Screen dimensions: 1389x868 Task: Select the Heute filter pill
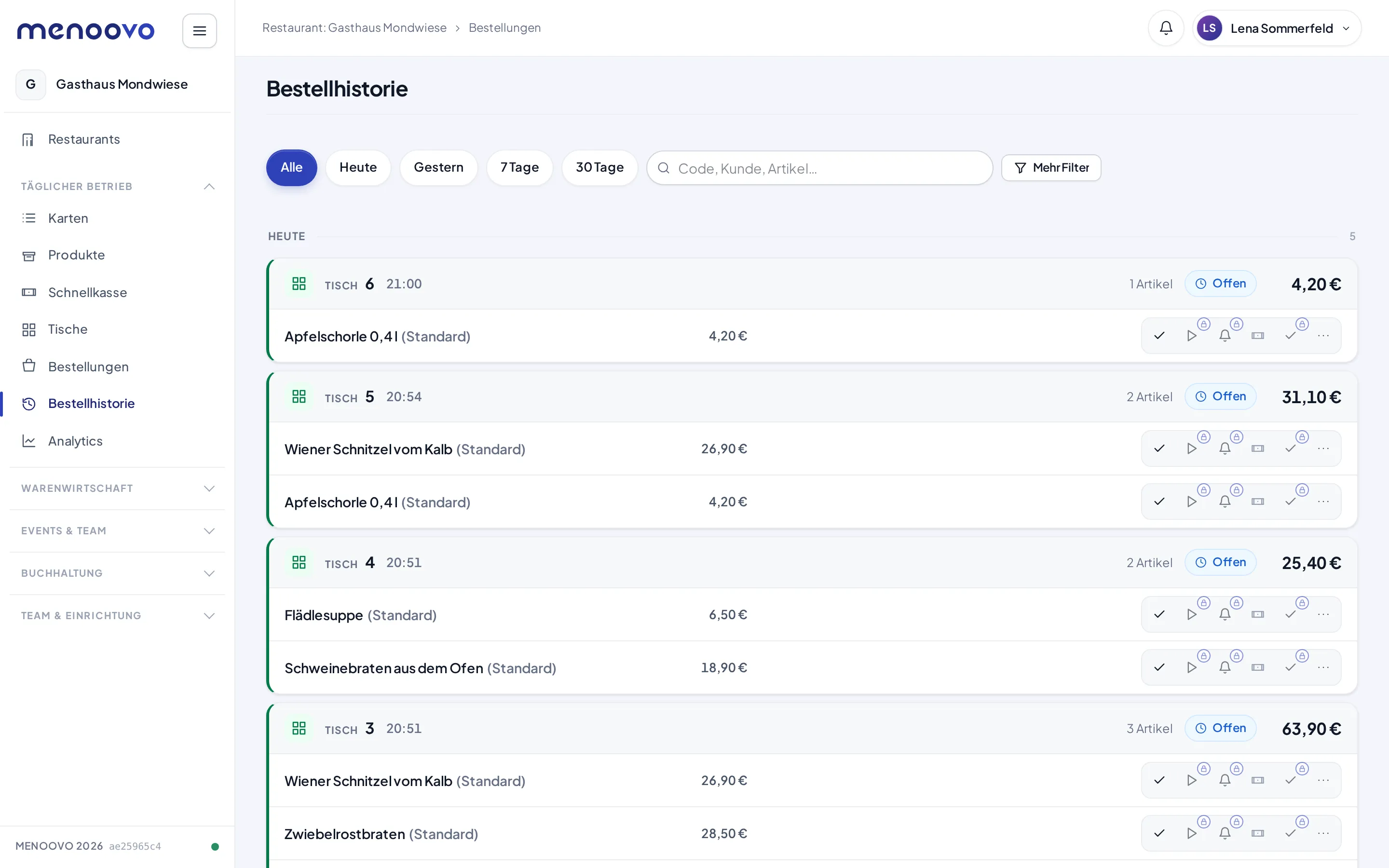[357, 168]
